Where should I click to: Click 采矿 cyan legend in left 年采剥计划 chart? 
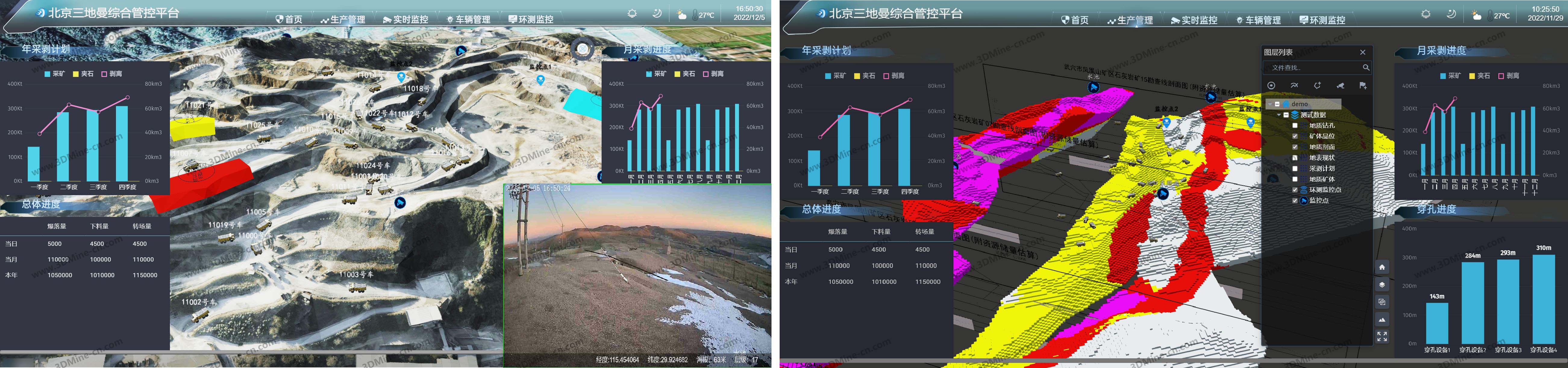[55, 74]
